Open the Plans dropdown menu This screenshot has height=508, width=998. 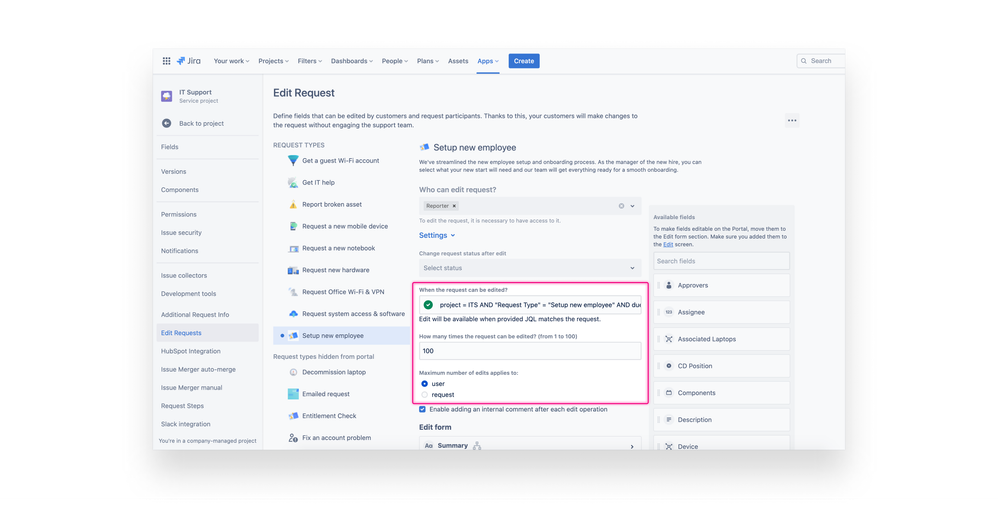428,61
